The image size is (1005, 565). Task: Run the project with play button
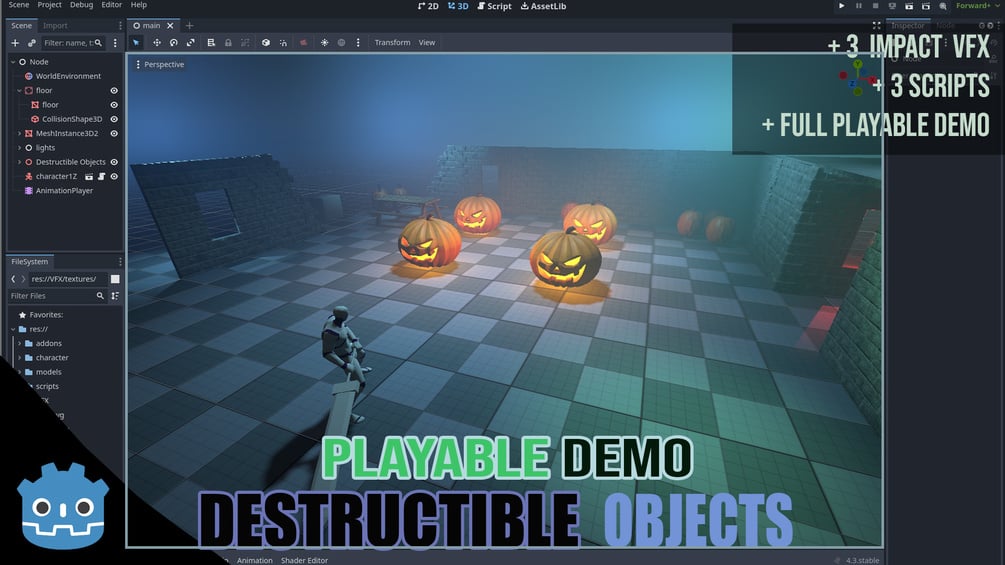coord(842,6)
